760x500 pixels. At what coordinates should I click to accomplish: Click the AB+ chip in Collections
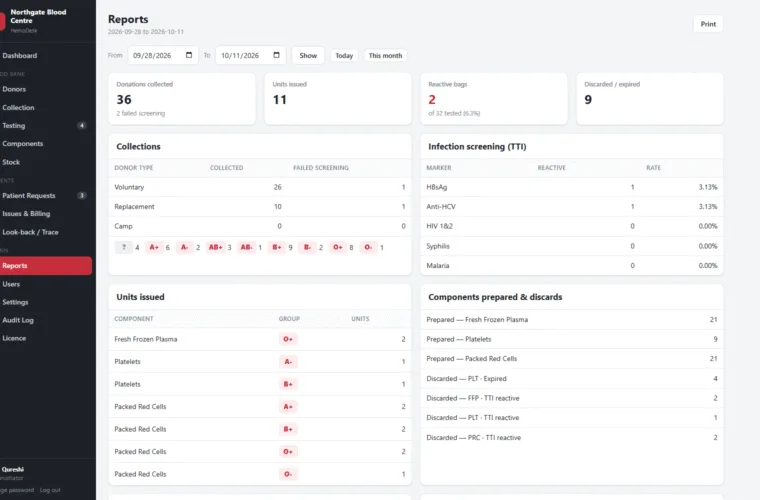(215, 247)
